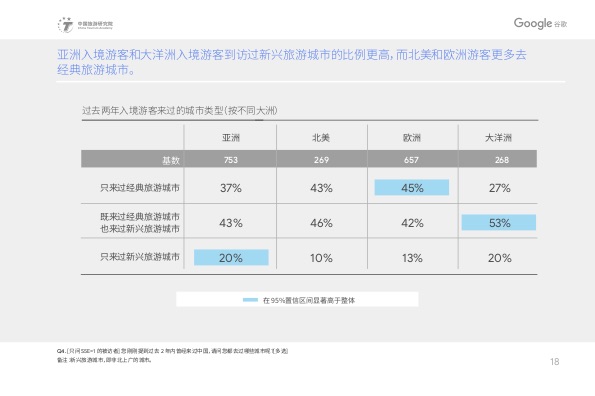Click the 欧洲 column header
The width and height of the screenshot is (595, 396).
412,138
